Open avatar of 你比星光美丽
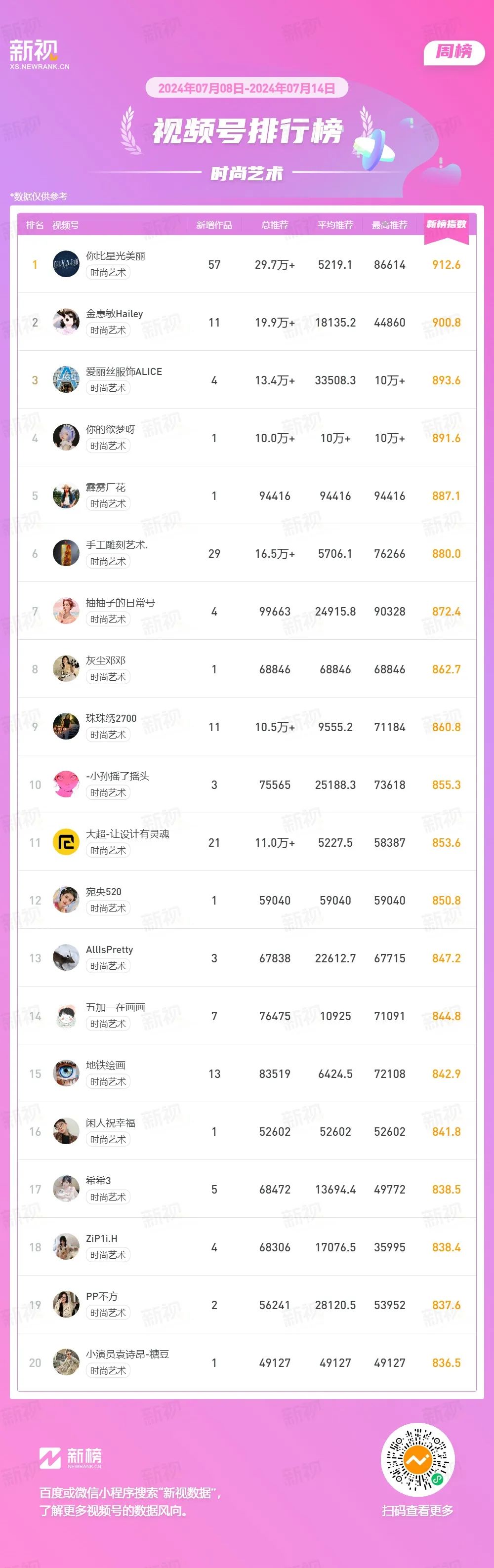Image resolution: width=494 pixels, height=1568 pixels. click(66, 264)
